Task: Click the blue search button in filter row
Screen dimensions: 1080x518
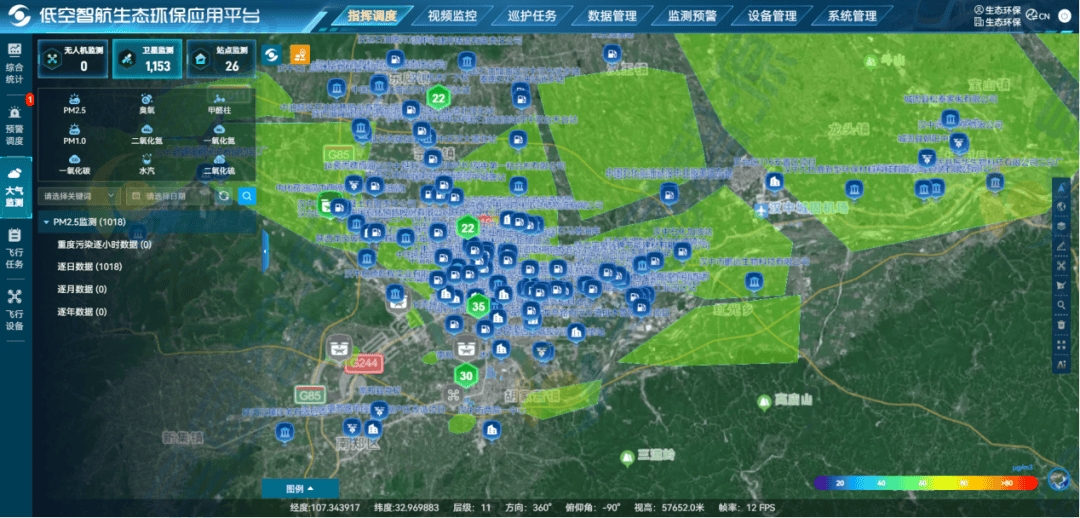Action: [247, 196]
